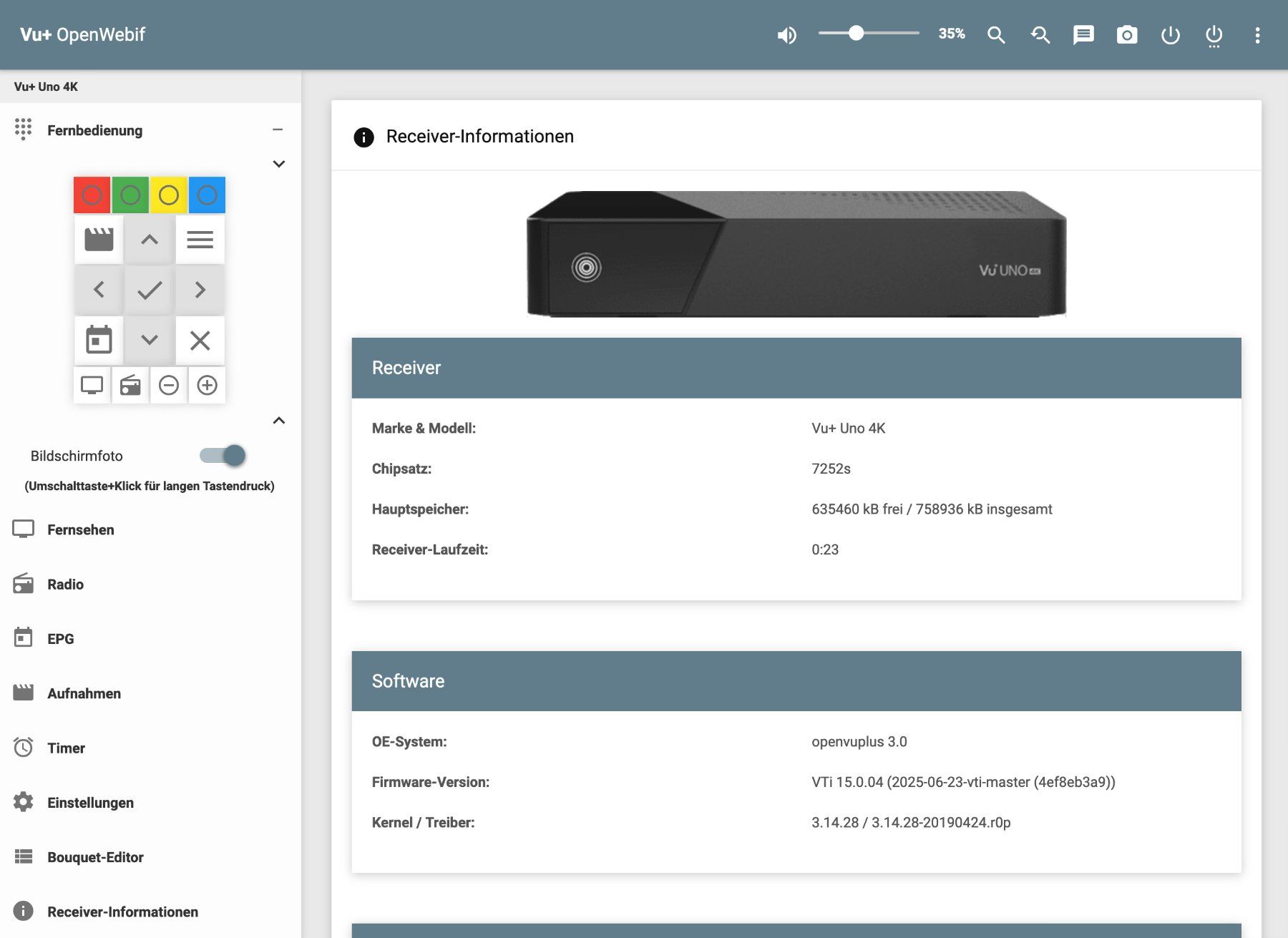Select the yellow remote color button

(x=168, y=195)
